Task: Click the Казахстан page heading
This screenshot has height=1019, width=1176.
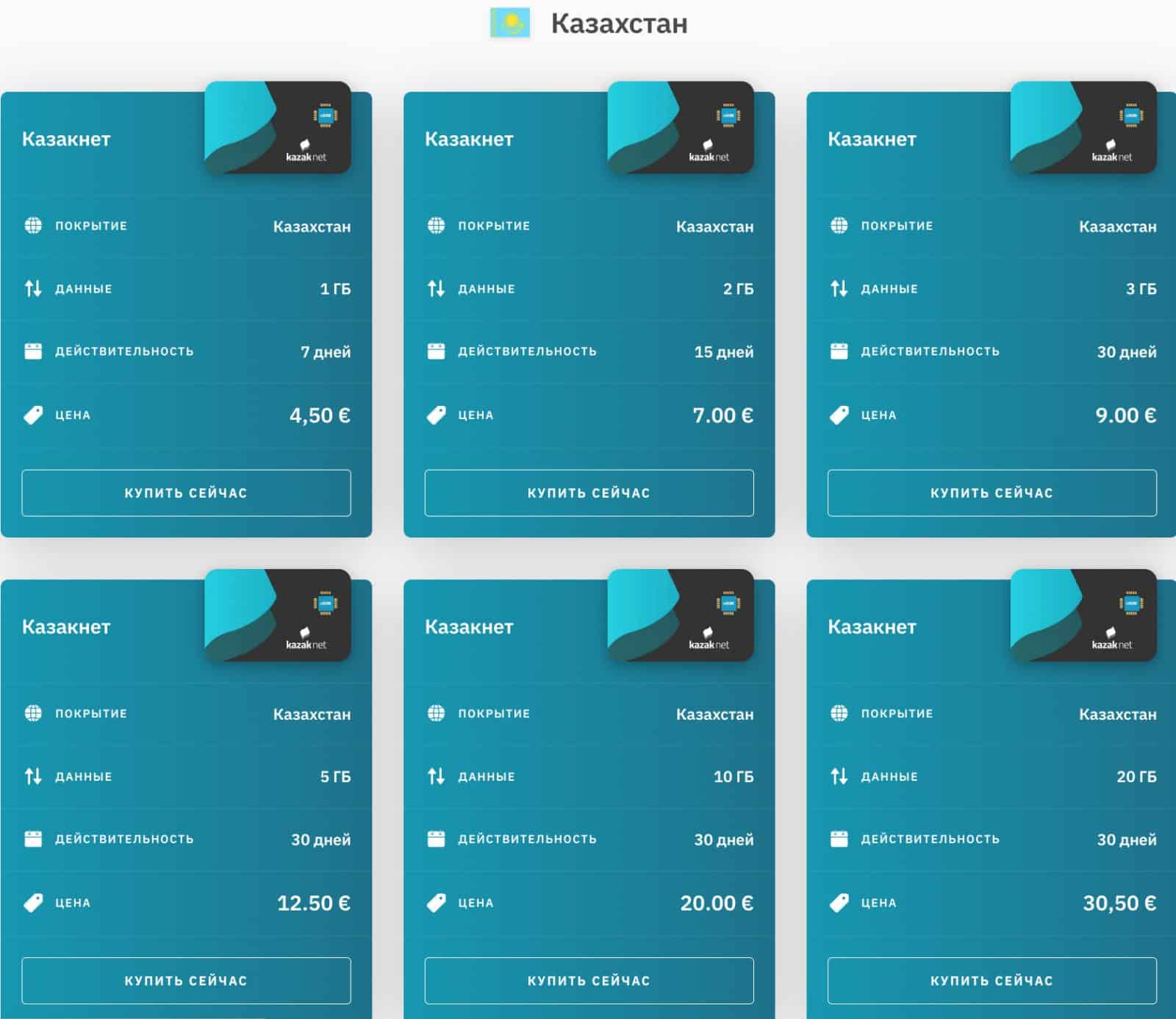Action: coord(619,24)
